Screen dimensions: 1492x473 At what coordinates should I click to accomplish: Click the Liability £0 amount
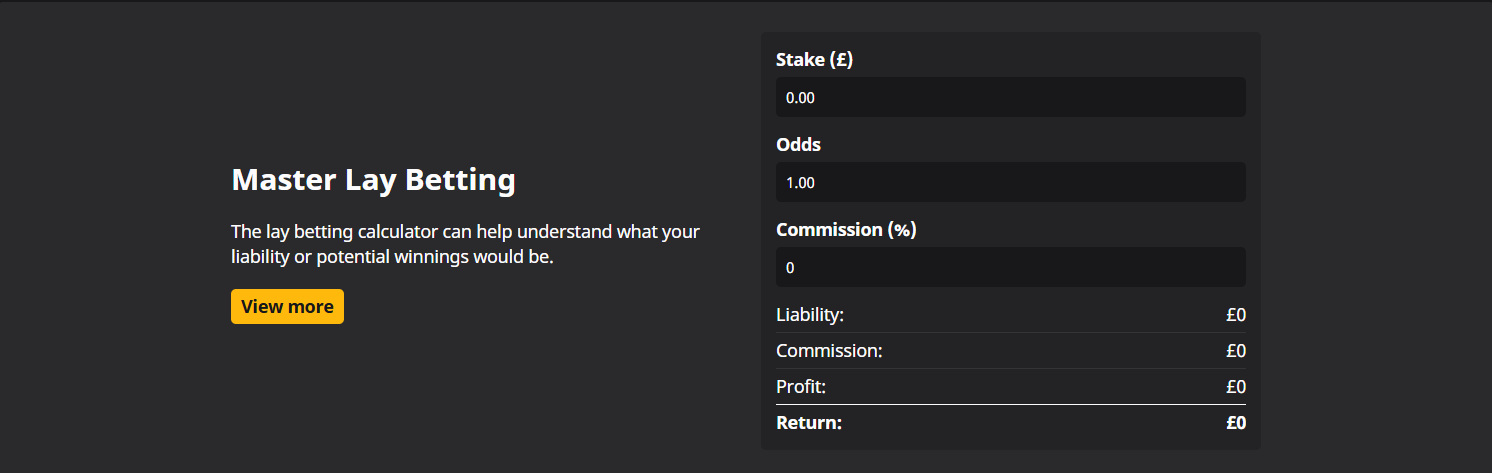1236,315
